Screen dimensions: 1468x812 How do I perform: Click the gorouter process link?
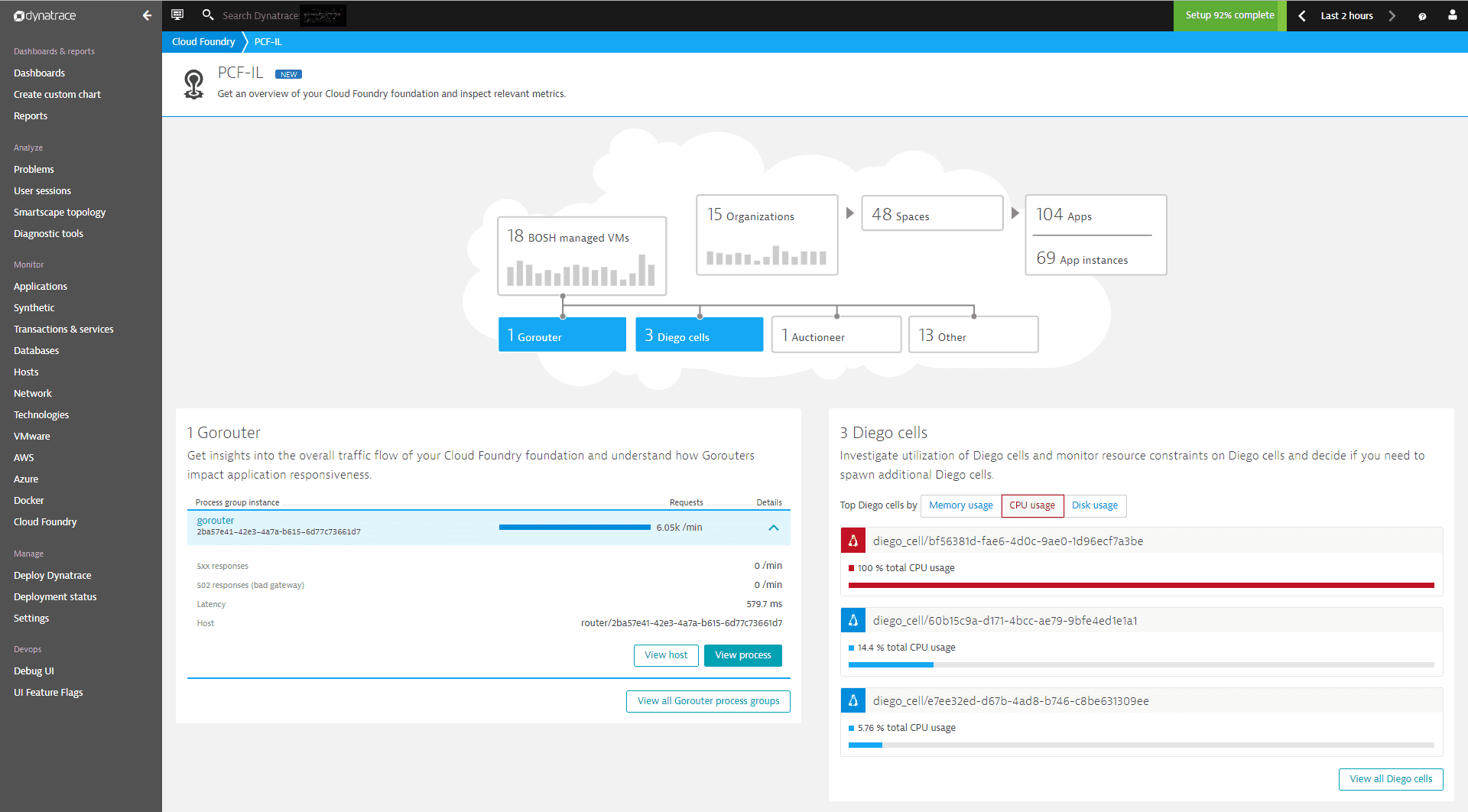(x=216, y=520)
